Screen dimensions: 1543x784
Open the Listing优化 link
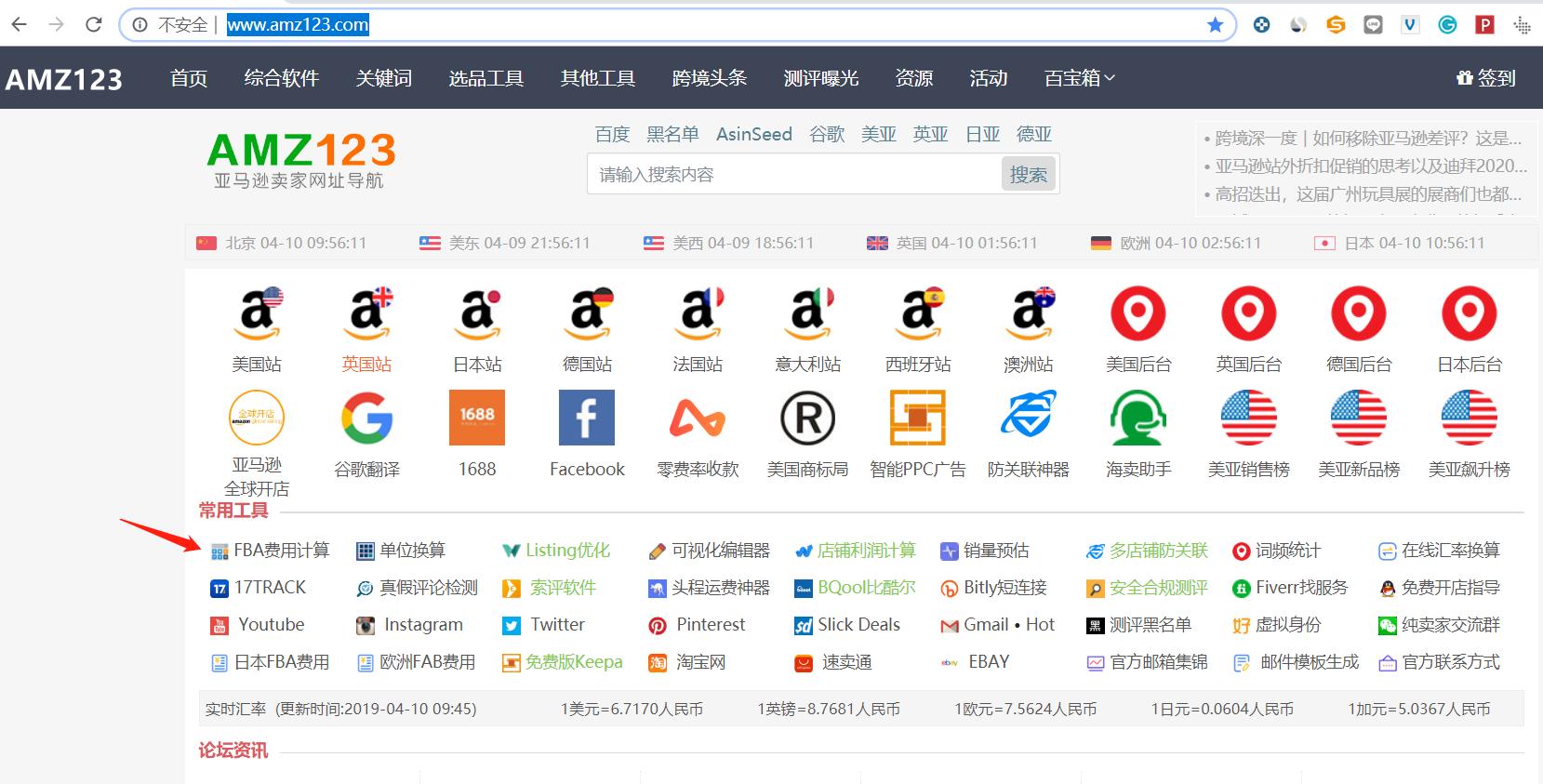point(556,551)
